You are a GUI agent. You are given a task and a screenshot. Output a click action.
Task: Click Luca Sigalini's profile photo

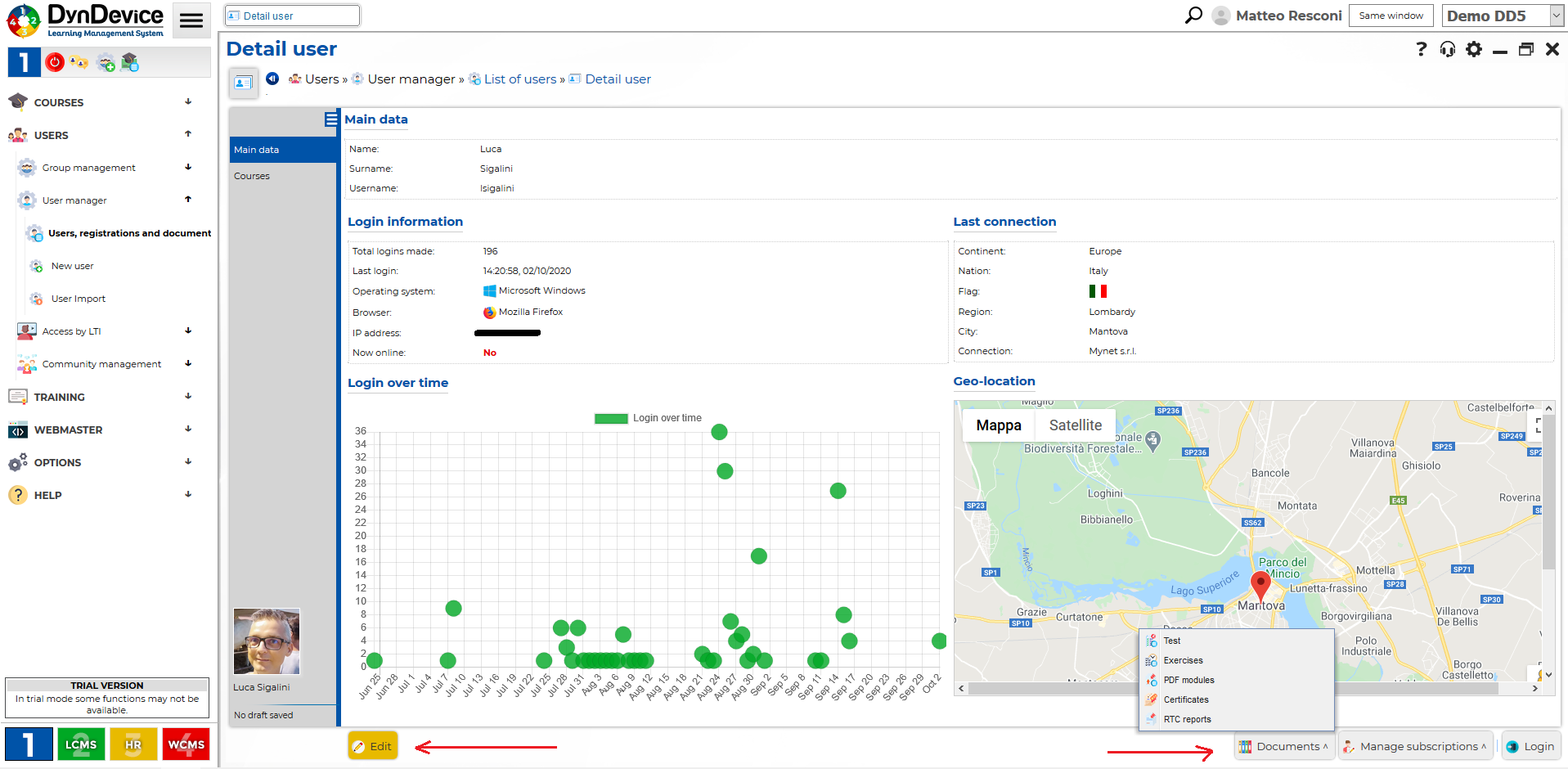(267, 641)
